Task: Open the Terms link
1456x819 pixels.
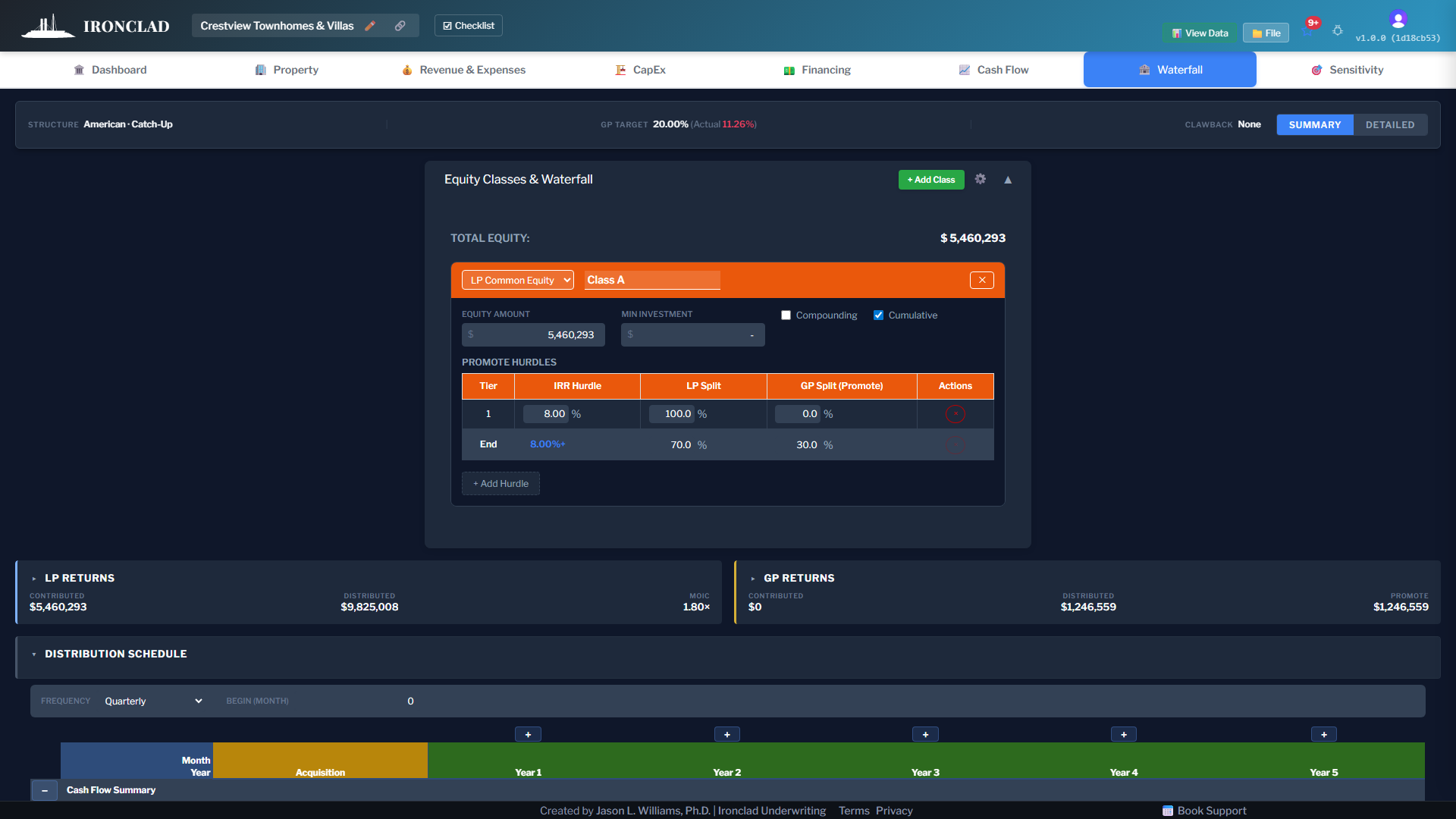Action: (854, 811)
